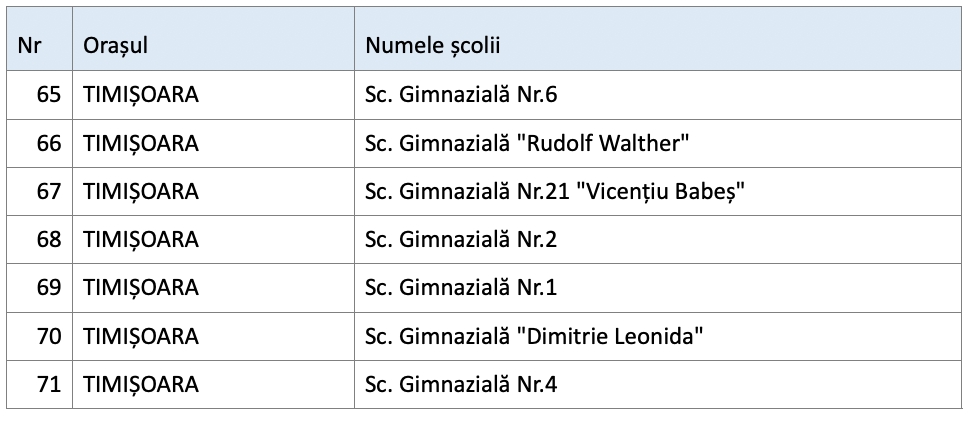969x443 pixels.
Task: Click "Sc. Gimnazială Nr.1" school name
Action: coord(461,288)
